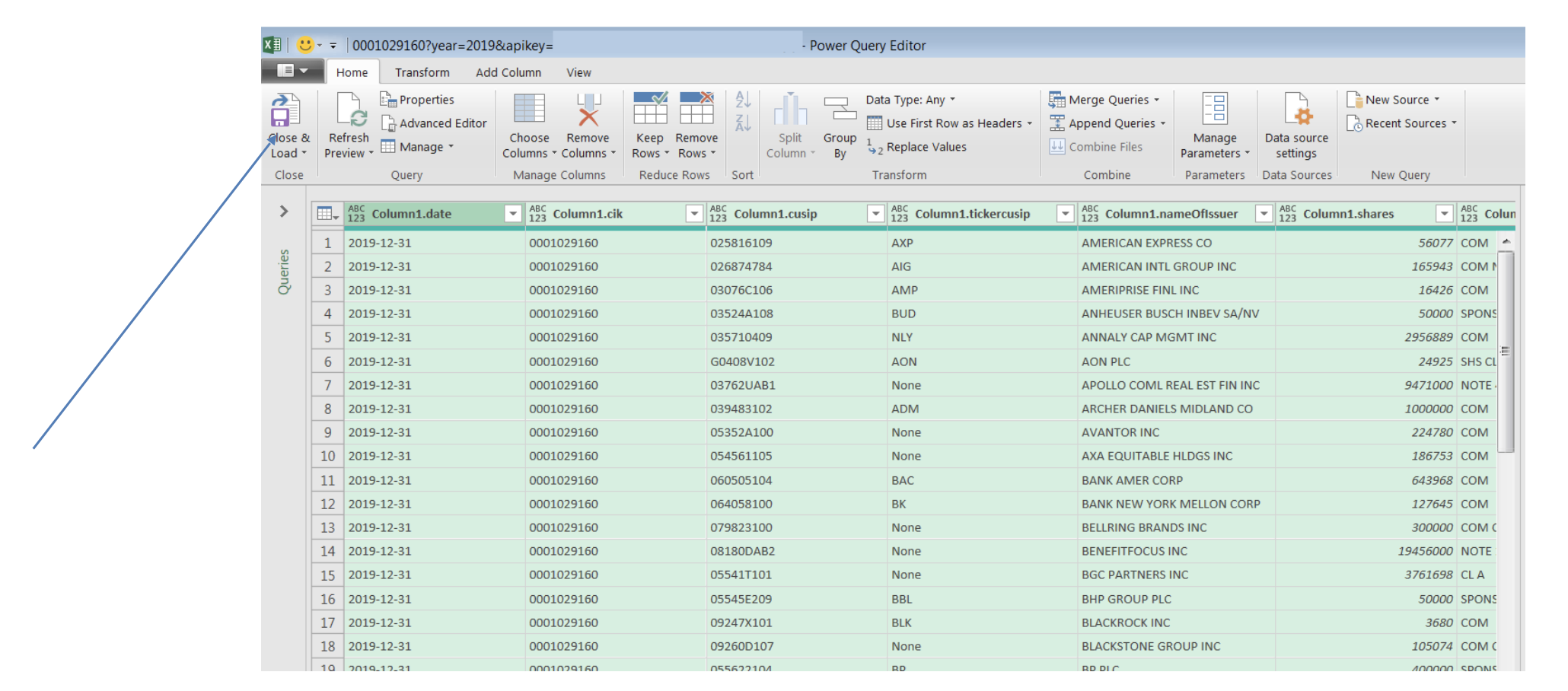
Task: Open query Properties
Action: click(x=417, y=100)
